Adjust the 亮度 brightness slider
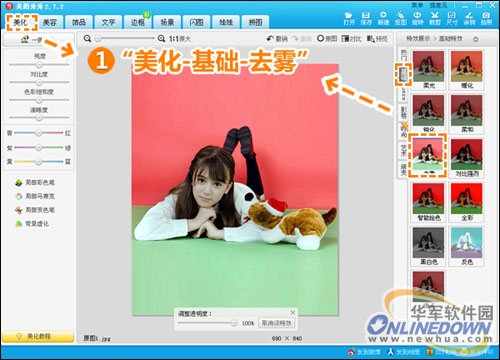Image resolution: width=500 pixels, height=360 pixels. coord(39,64)
